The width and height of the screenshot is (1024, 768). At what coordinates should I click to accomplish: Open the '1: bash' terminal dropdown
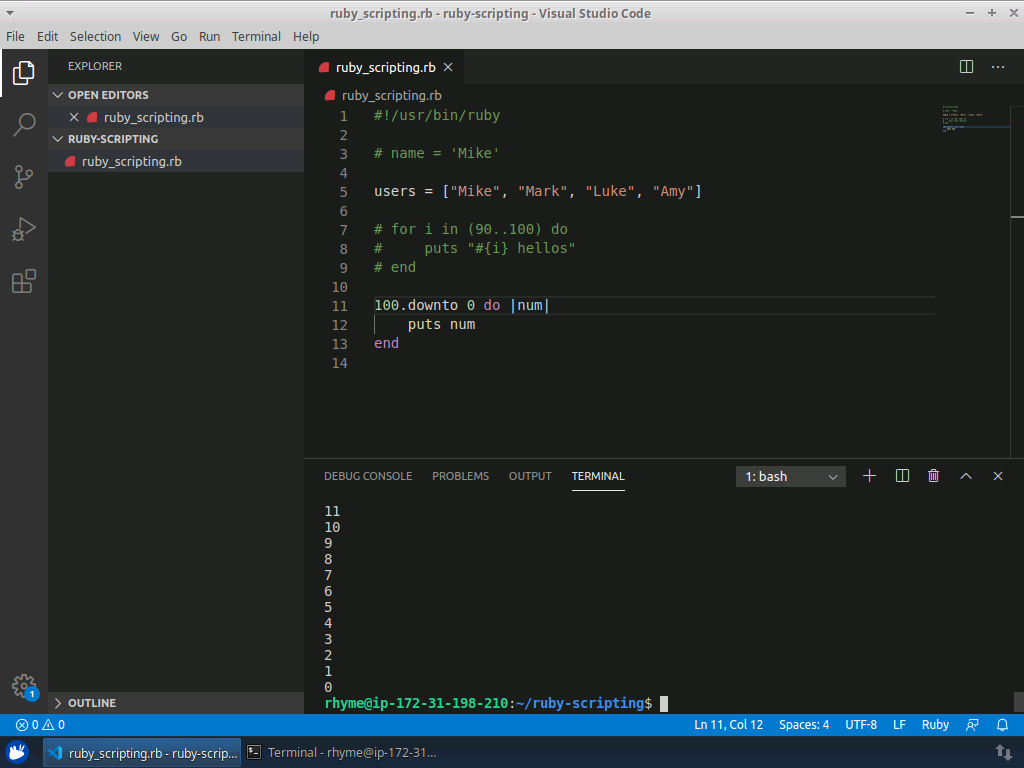(x=791, y=477)
